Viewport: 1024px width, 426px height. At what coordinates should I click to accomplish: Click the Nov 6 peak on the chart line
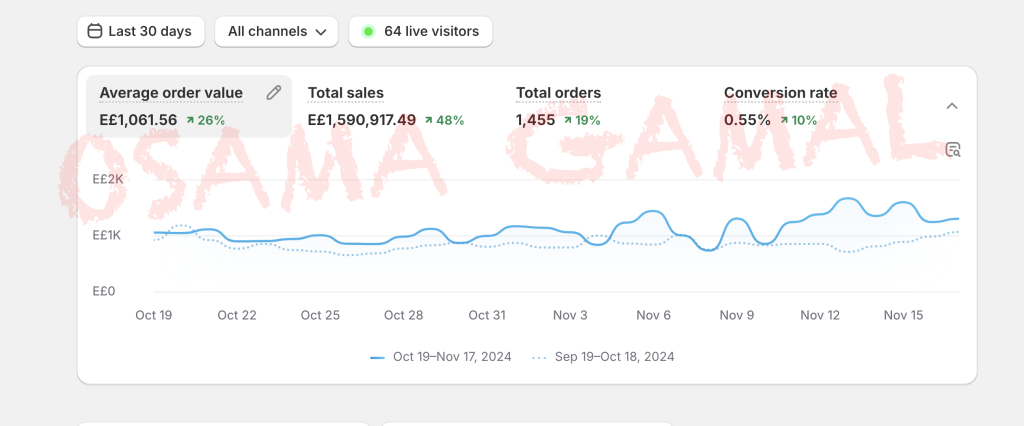coord(653,212)
